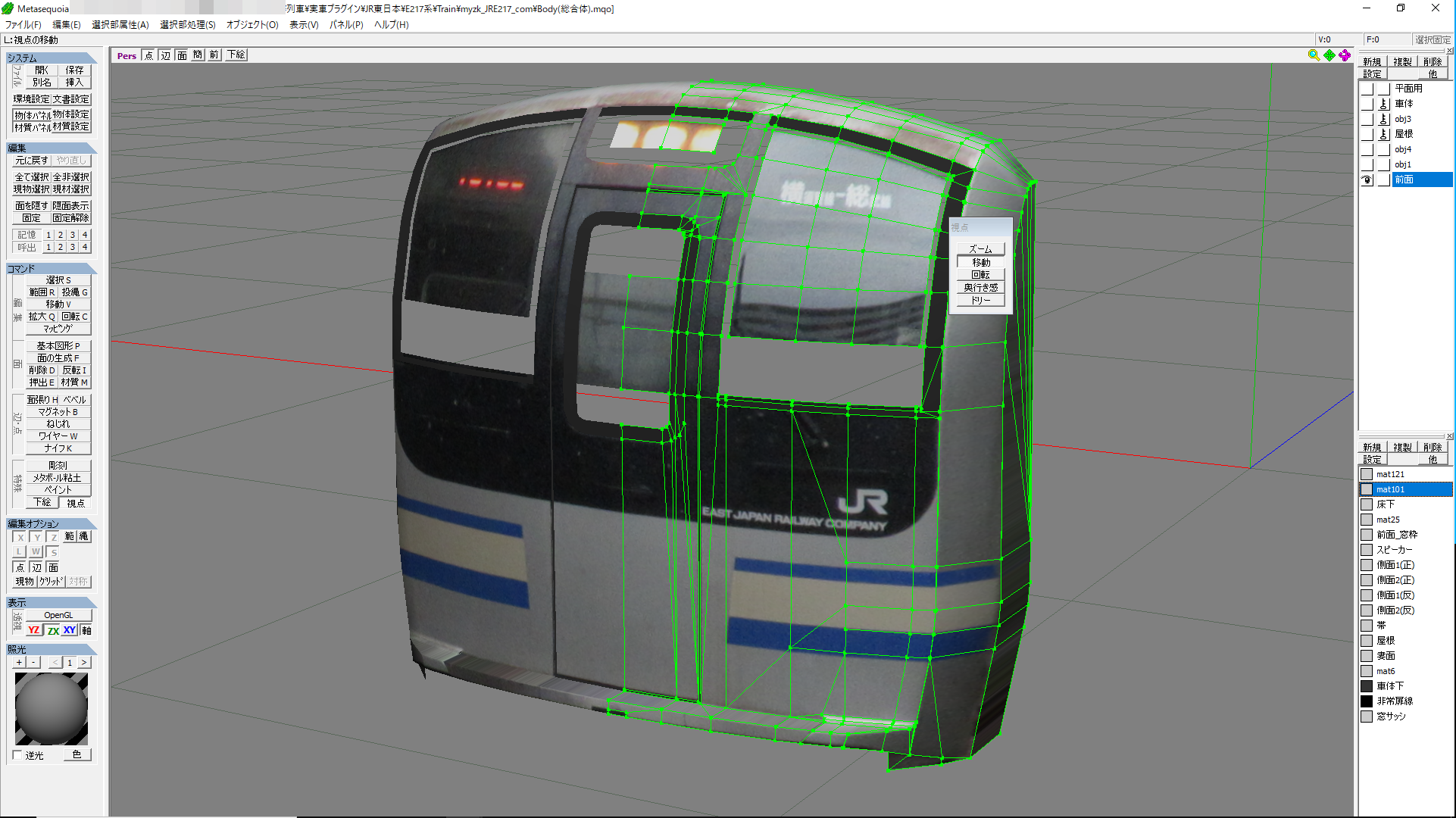
Task: Click the lighting direction sphere preview
Action: (52, 709)
